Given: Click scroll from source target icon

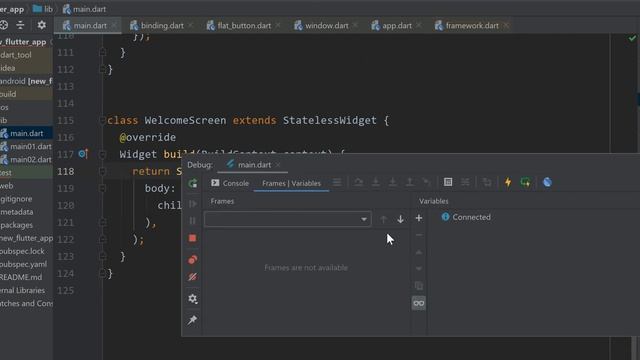Looking at the screenshot, I should [4, 25].
